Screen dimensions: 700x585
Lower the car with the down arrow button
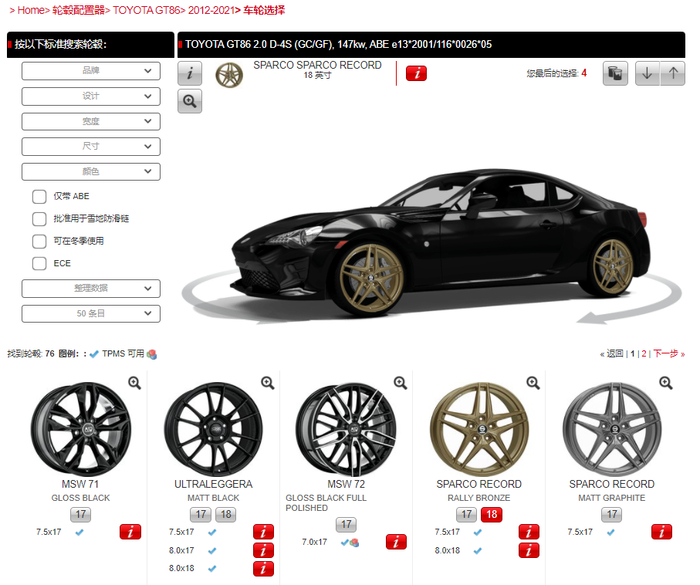click(x=647, y=73)
